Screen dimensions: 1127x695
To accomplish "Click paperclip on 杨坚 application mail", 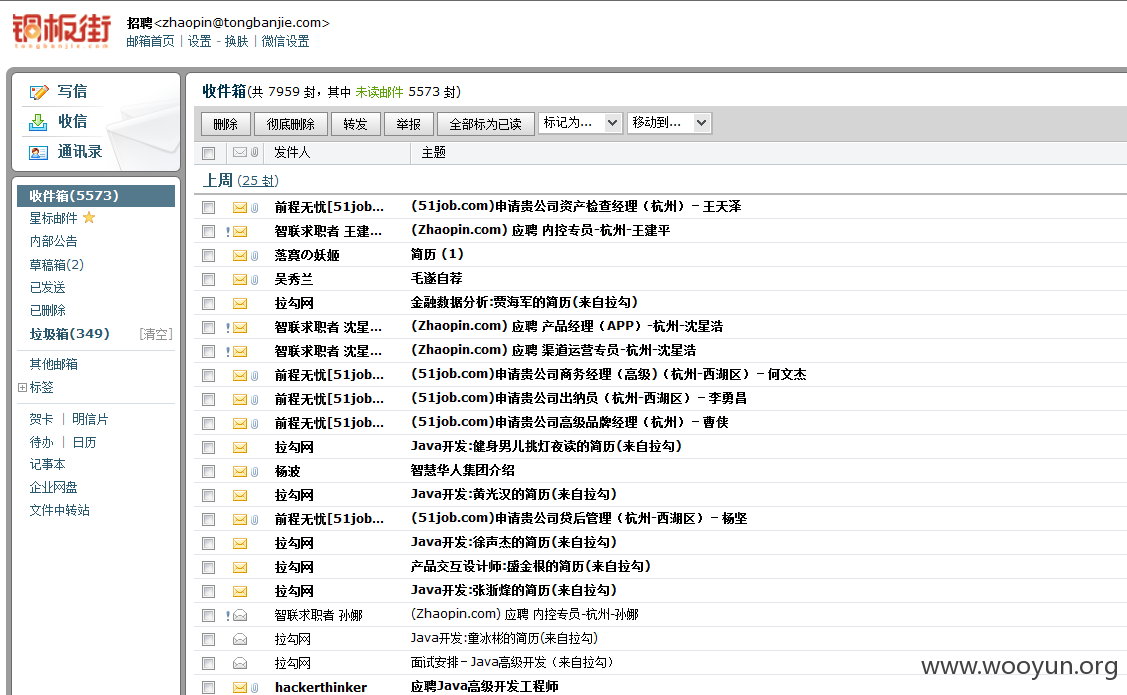I will (x=254, y=520).
